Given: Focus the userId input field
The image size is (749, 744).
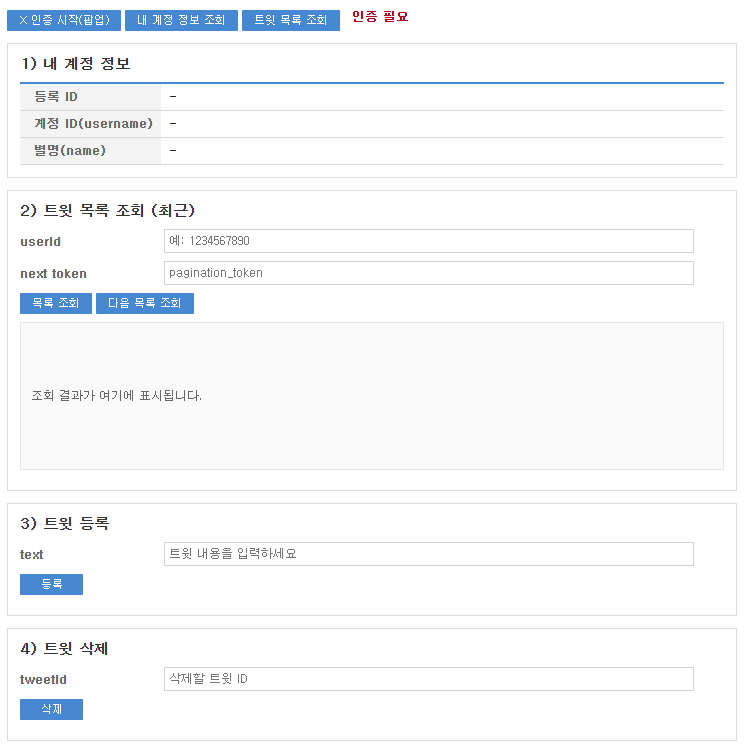Looking at the screenshot, I should (428, 241).
